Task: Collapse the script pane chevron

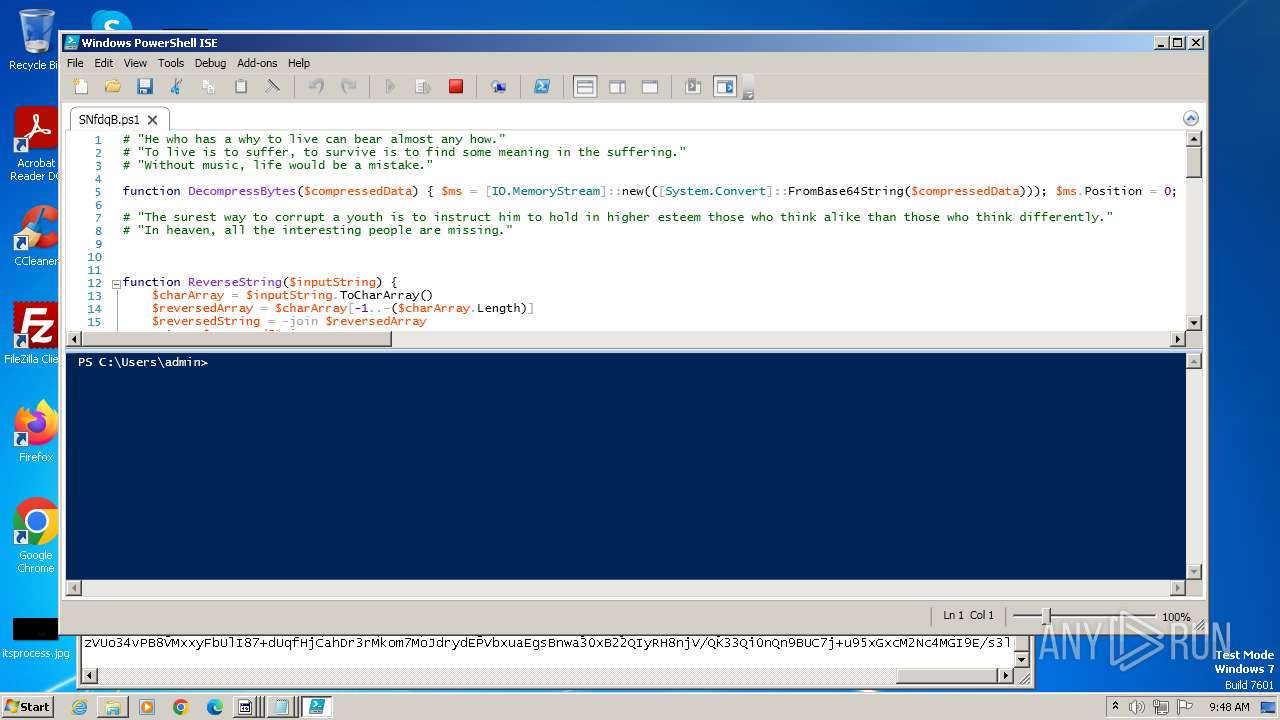Action: 1190,118
